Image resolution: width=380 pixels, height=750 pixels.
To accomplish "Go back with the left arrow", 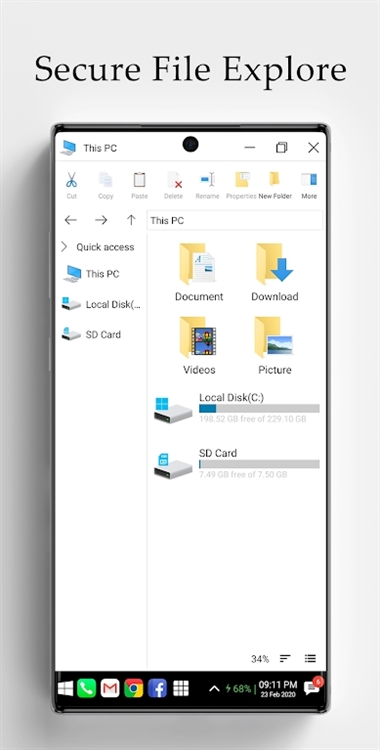I will (71, 220).
